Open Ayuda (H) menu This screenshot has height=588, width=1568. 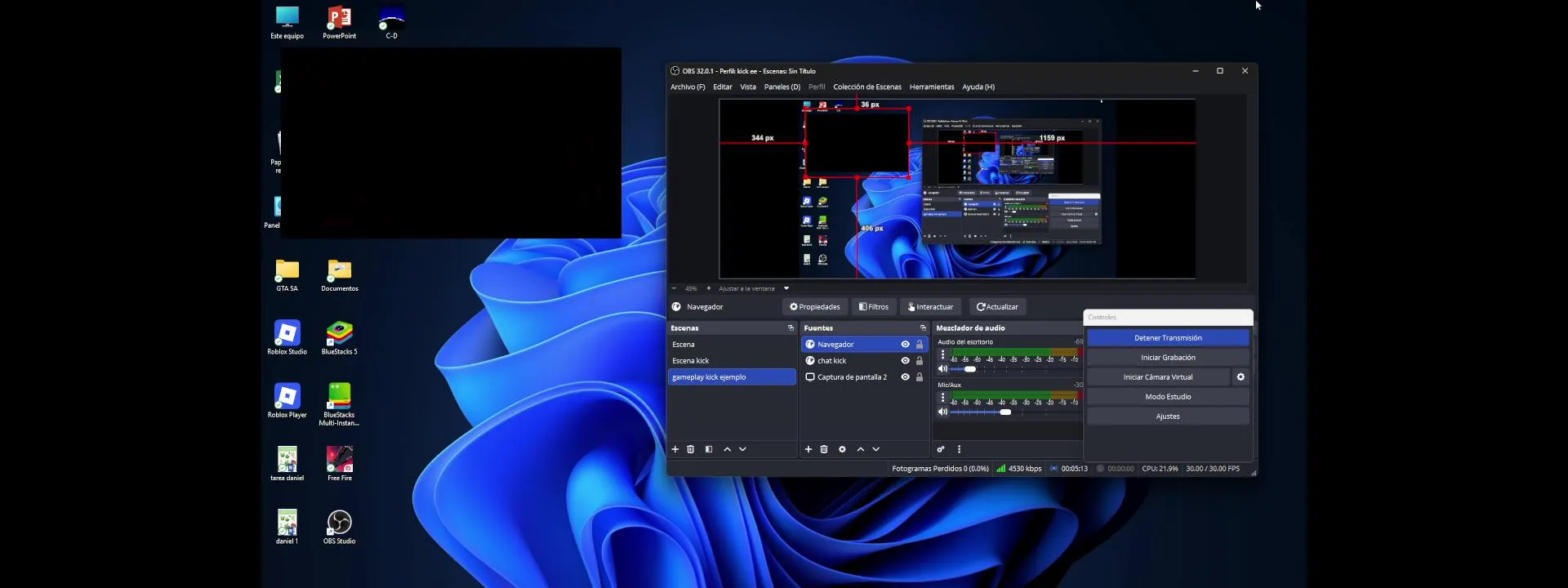(x=978, y=87)
